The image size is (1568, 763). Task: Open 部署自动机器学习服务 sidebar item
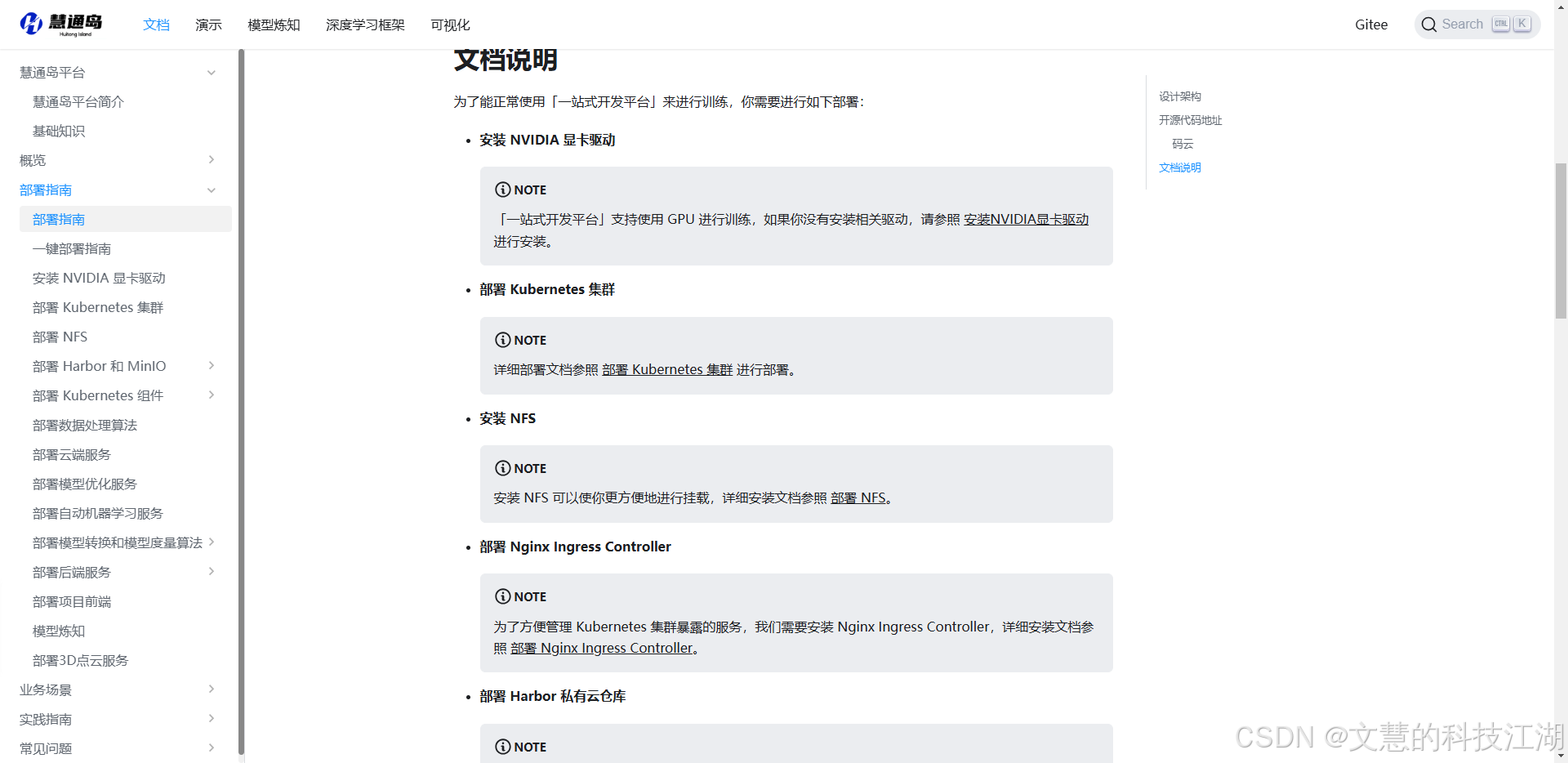[x=98, y=514]
